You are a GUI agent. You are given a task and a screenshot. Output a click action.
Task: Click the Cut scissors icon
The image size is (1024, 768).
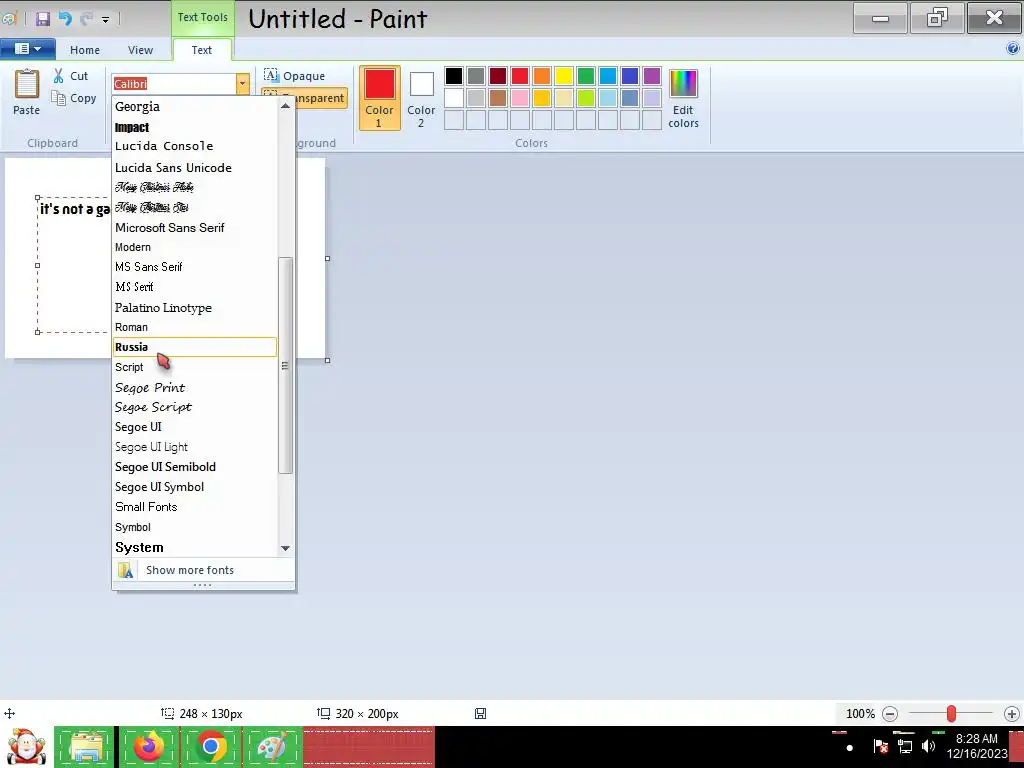click(x=59, y=76)
